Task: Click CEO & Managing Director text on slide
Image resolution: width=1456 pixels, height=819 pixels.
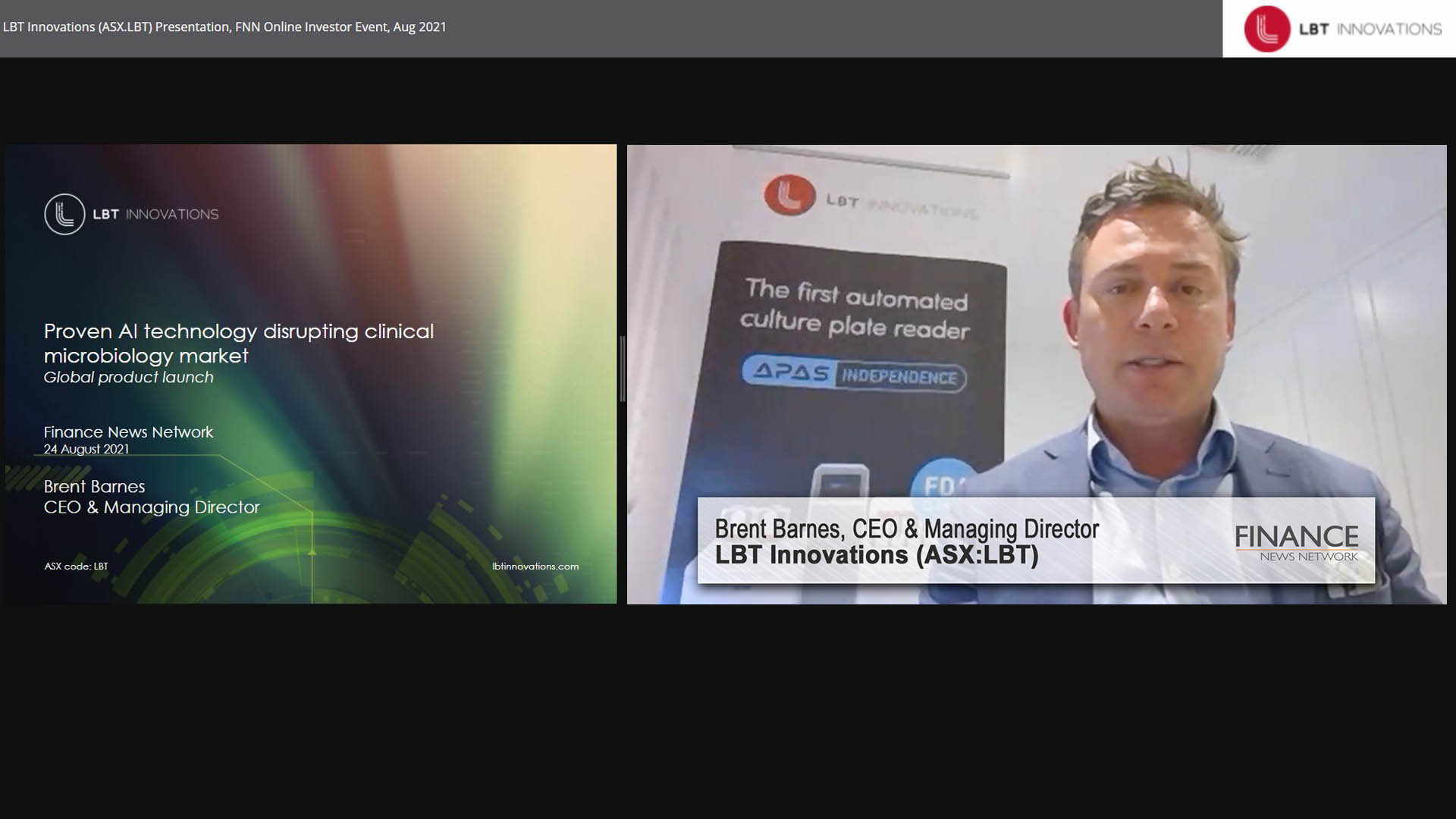Action: click(x=152, y=507)
